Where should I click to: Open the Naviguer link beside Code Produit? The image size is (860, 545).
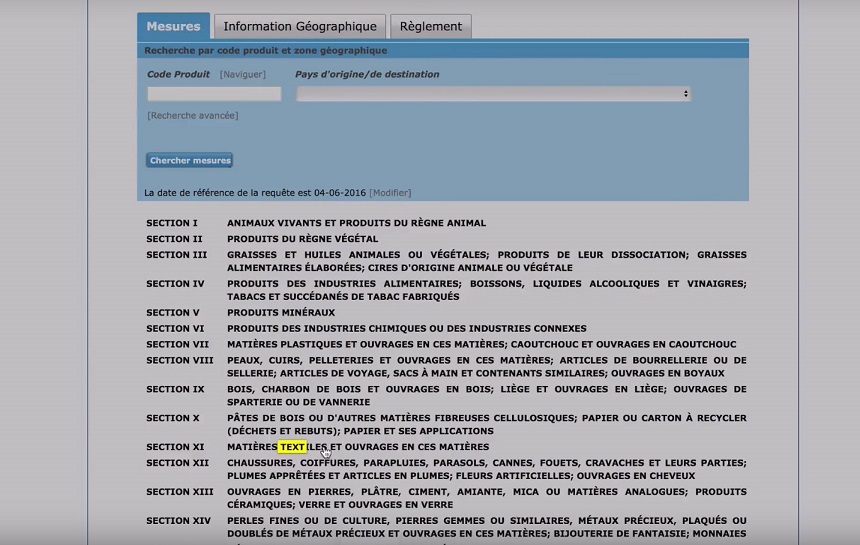click(x=243, y=74)
